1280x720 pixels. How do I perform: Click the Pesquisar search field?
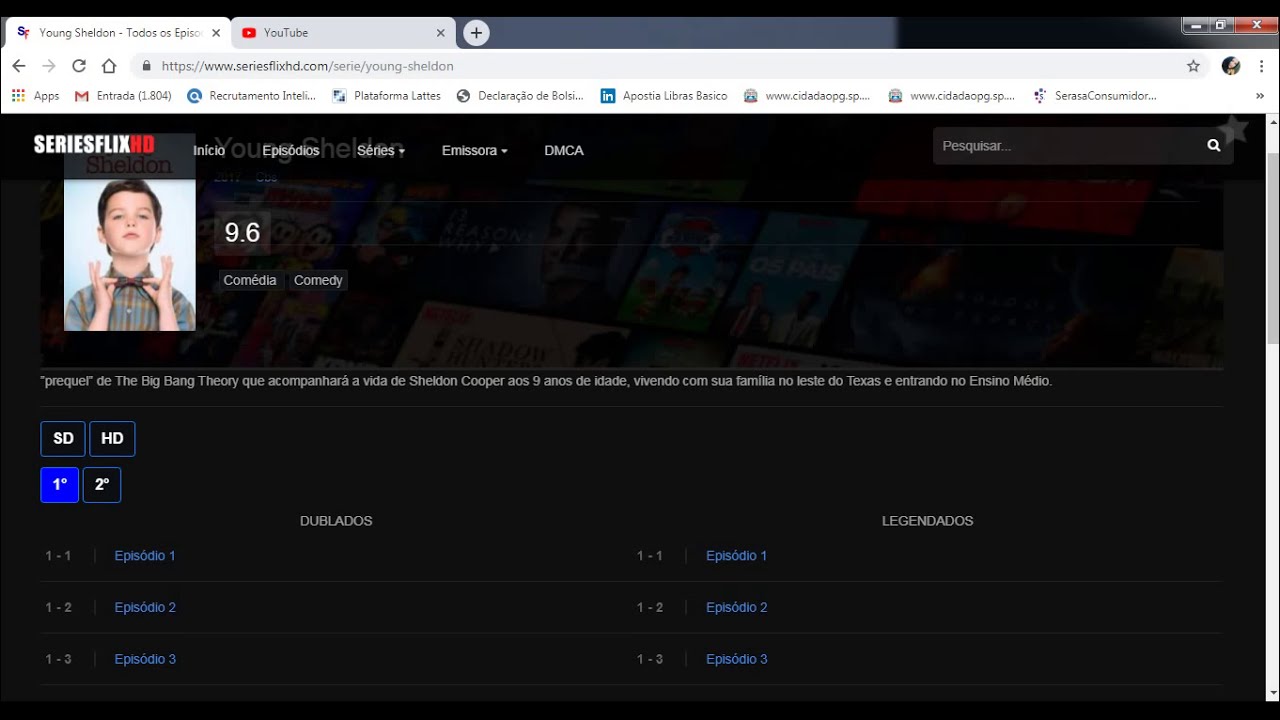coord(1068,146)
